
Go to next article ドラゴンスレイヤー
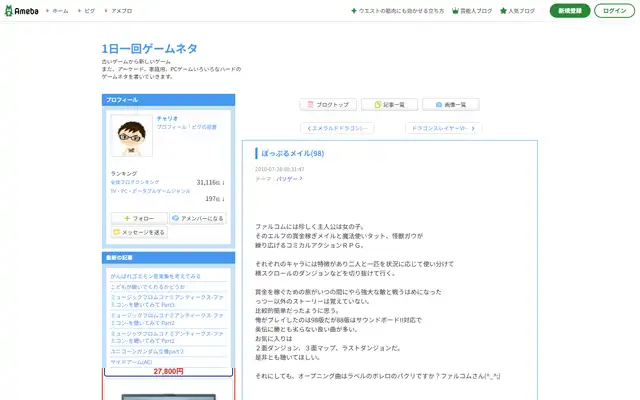pos(443,128)
